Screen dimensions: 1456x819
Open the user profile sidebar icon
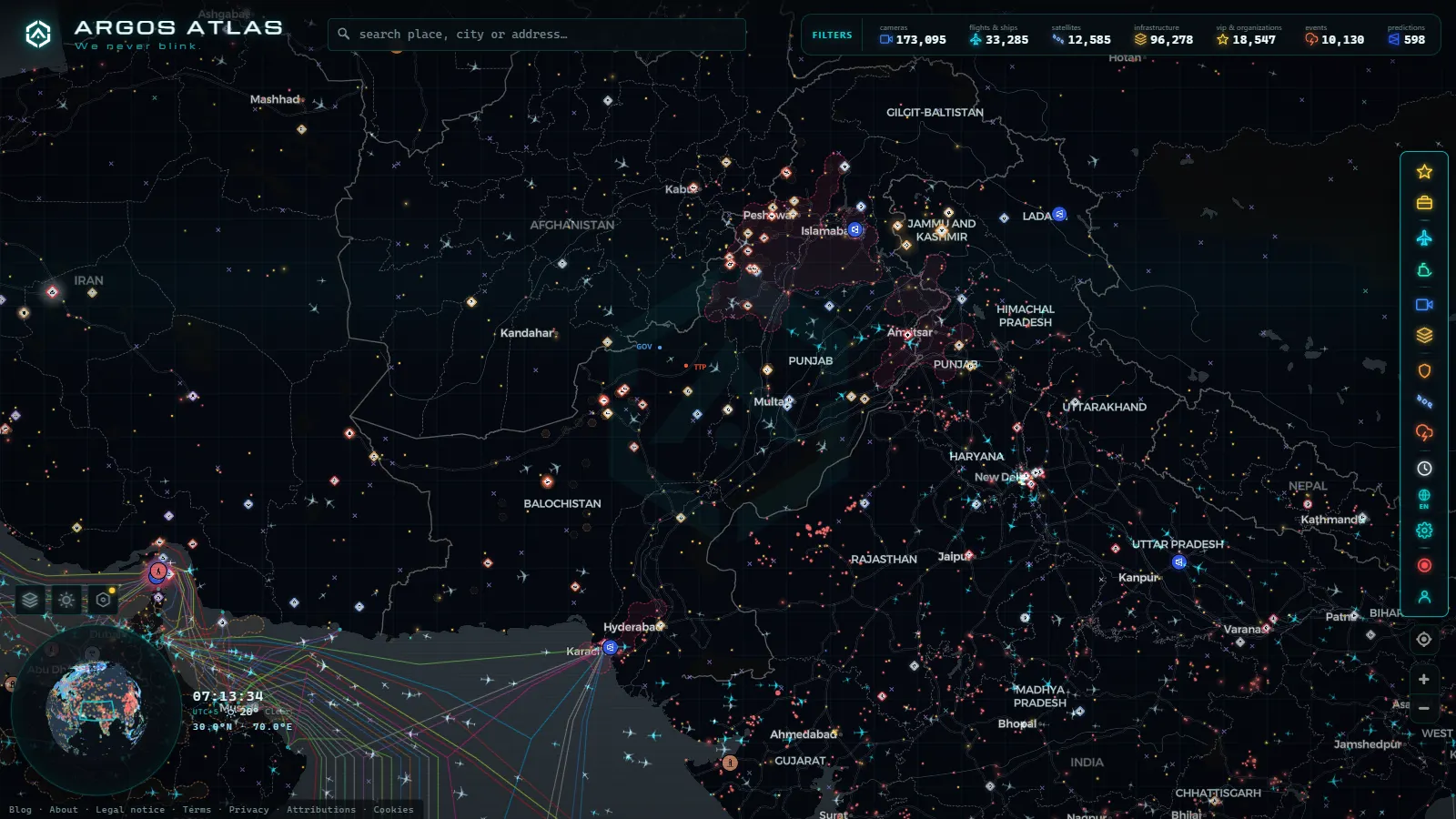point(1424,597)
